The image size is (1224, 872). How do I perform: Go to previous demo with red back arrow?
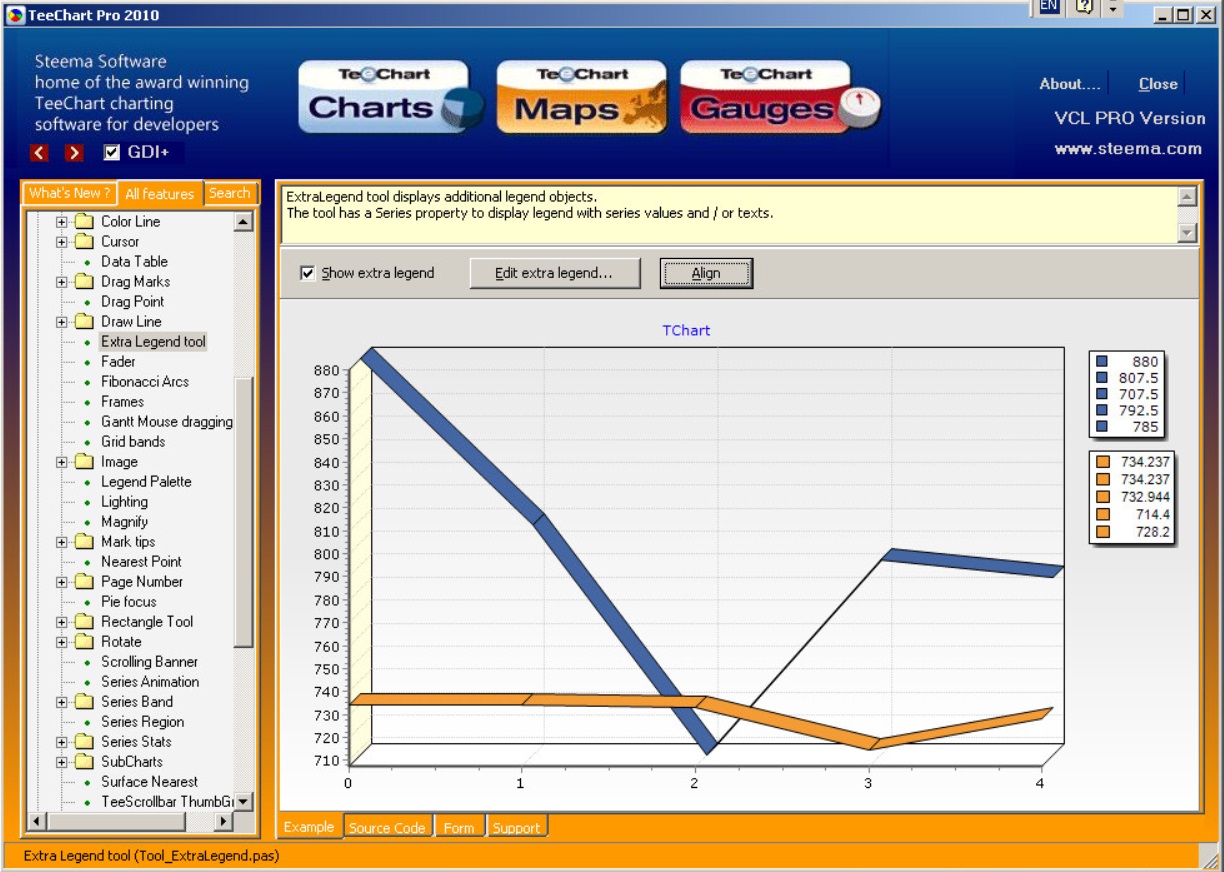pos(39,153)
